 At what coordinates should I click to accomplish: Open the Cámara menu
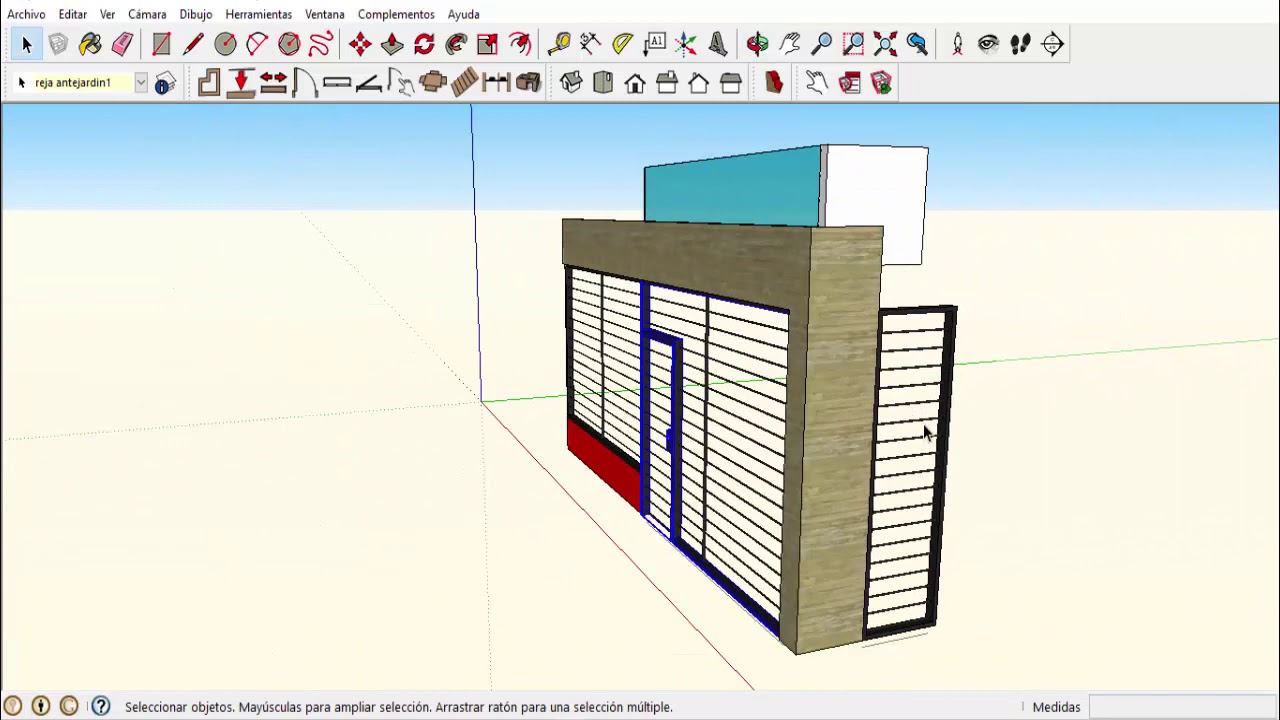coord(147,14)
